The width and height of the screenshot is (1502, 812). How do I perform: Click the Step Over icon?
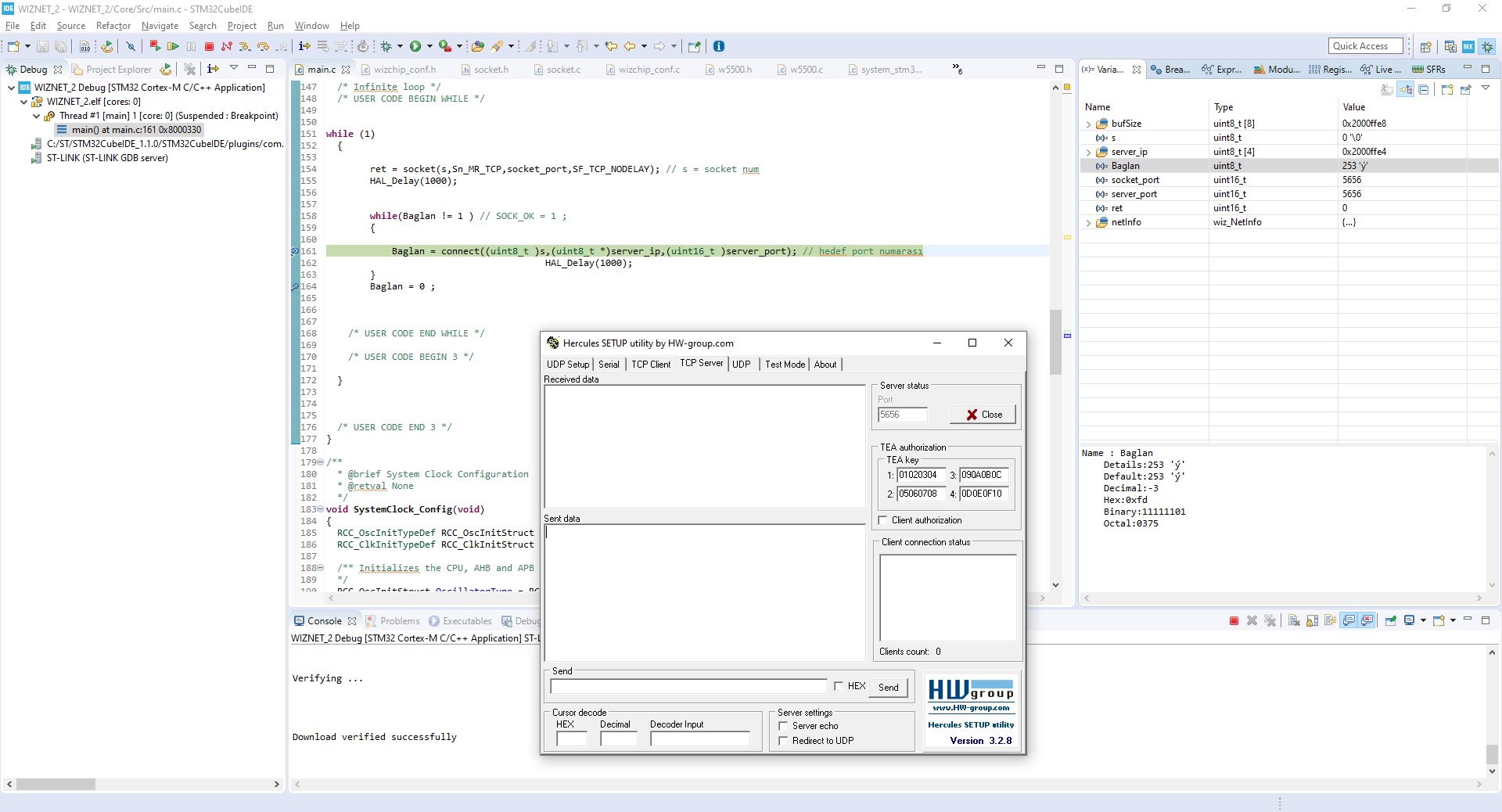263,47
